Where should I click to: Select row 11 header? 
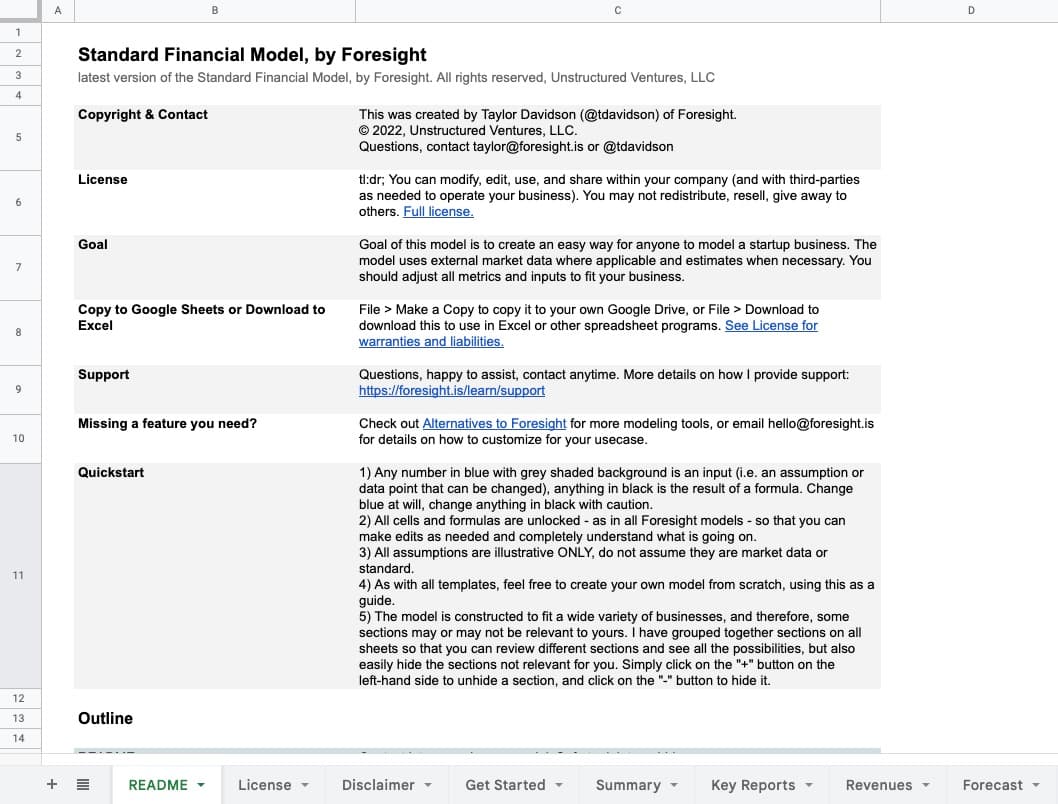point(18,575)
